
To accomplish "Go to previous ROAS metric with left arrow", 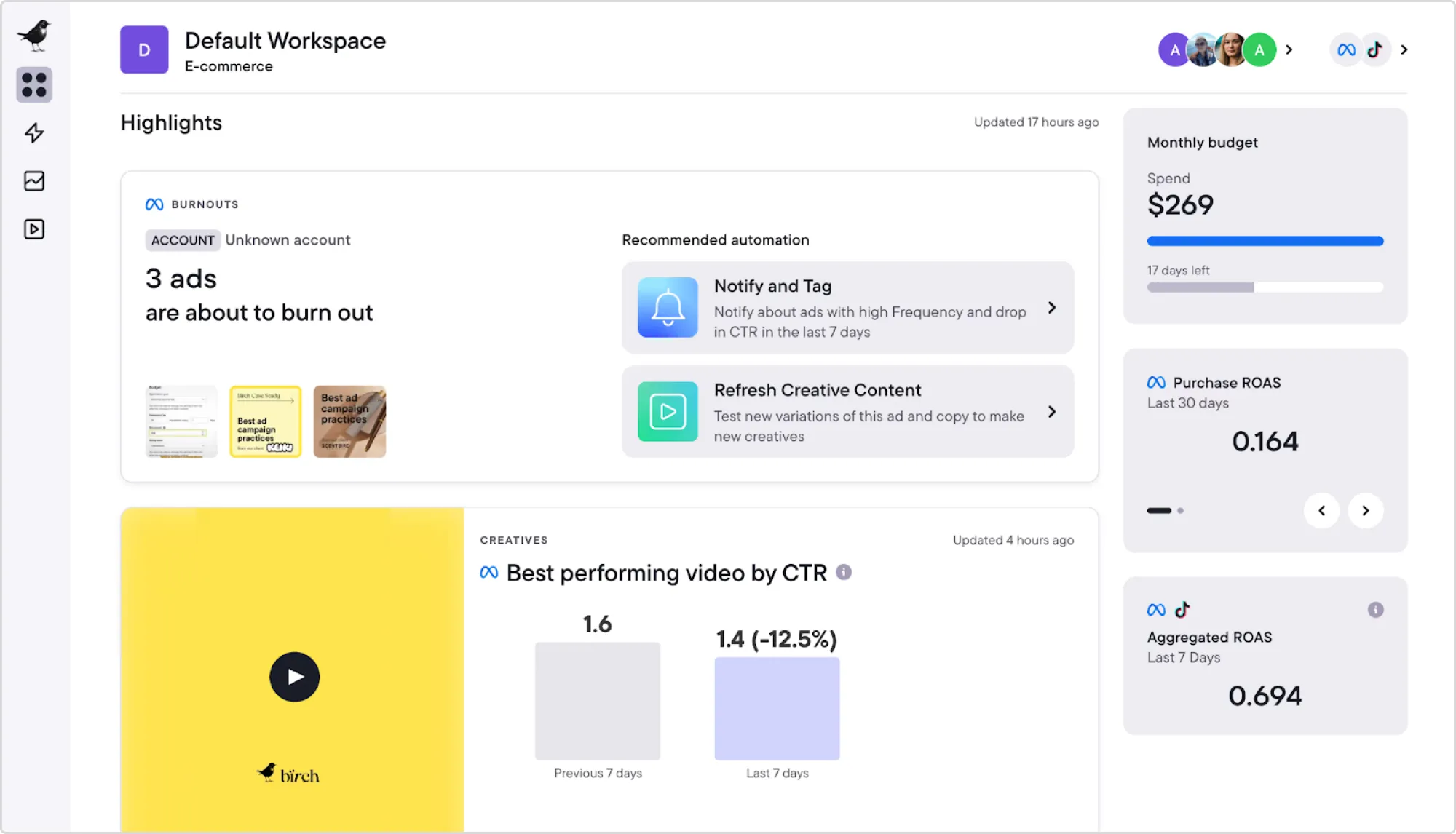I will click(1321, 511).
